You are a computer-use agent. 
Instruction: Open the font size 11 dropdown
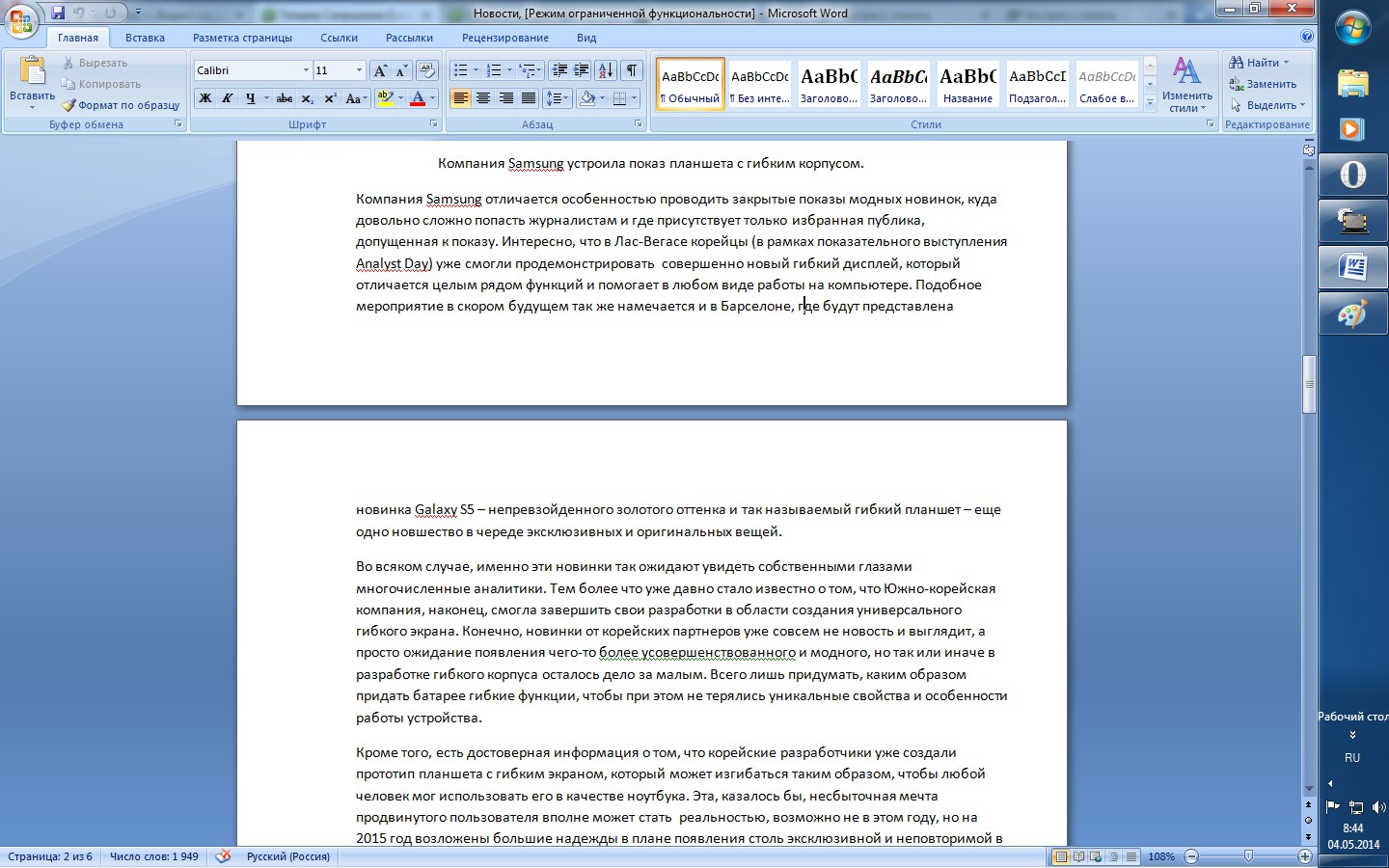pyautogui.click(x=359, y=70)
